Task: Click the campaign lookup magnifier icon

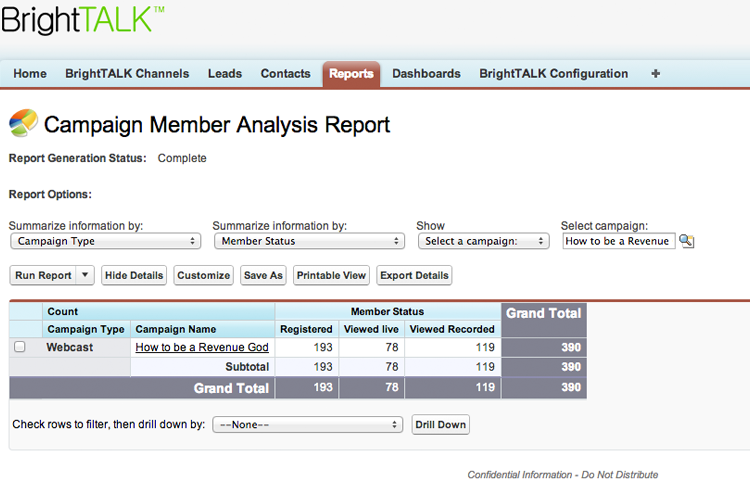Action: click(686, 241)
